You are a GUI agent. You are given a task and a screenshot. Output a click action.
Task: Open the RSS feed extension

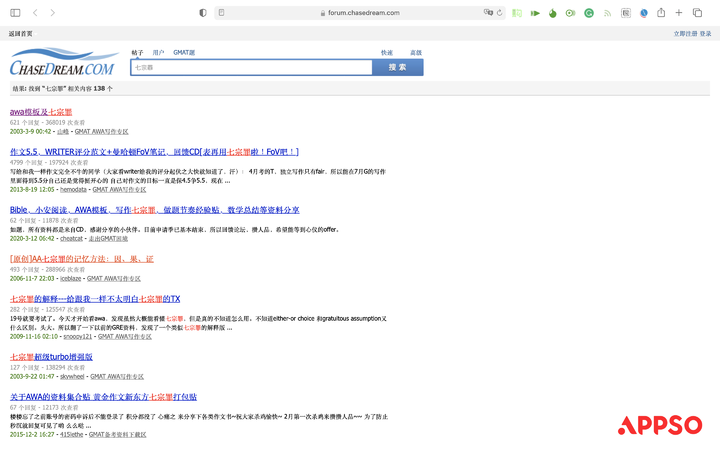[608, 13]
